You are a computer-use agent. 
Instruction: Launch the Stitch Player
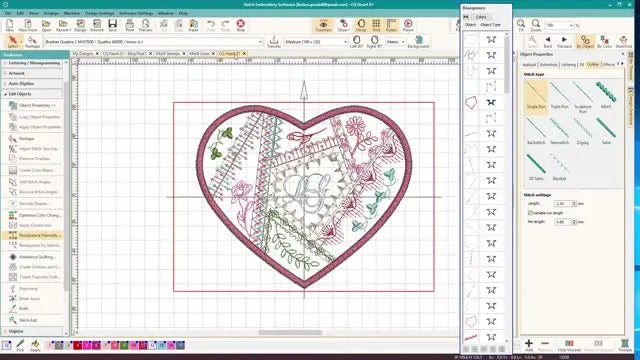[408, 25]
